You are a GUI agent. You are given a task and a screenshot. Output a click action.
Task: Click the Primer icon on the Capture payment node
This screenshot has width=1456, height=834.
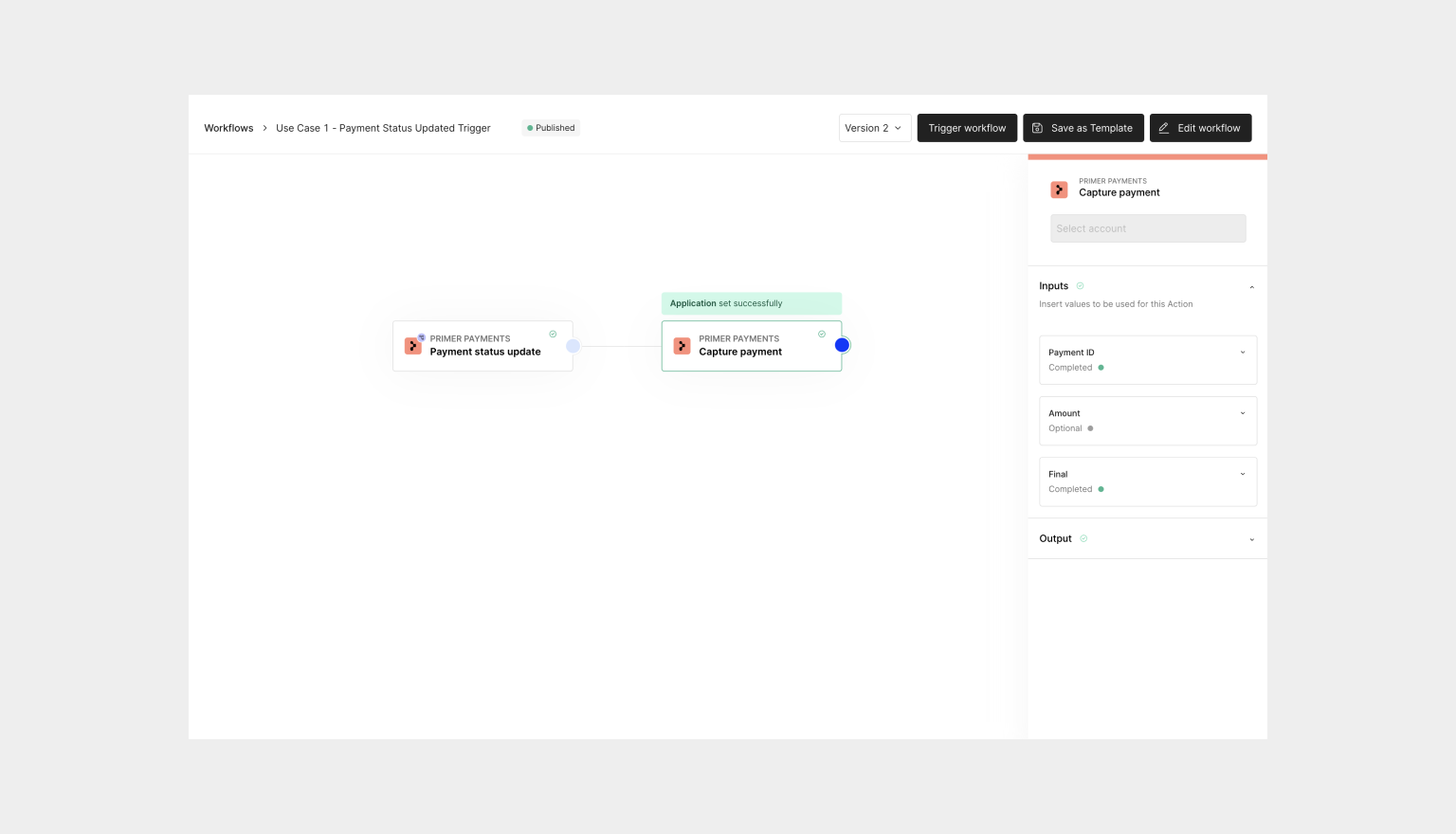tap(682, 346)
